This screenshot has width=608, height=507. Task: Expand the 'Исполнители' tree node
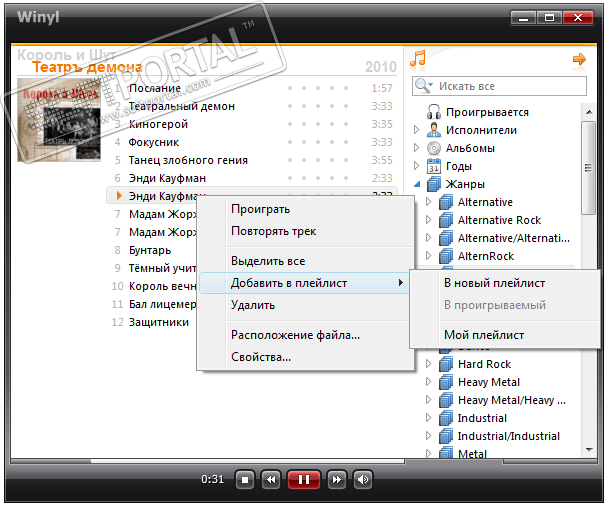click(417, 130)
